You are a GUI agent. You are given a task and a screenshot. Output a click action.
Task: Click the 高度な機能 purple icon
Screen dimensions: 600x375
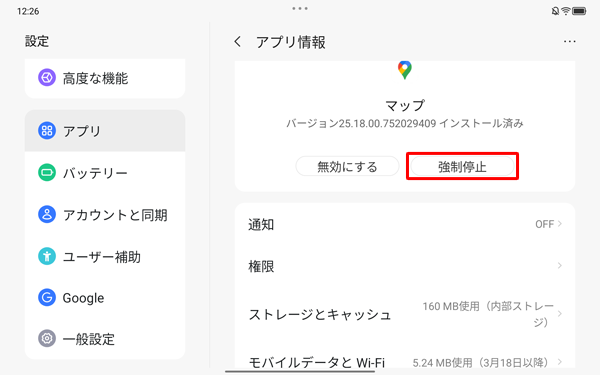click(x=47, y=78)
